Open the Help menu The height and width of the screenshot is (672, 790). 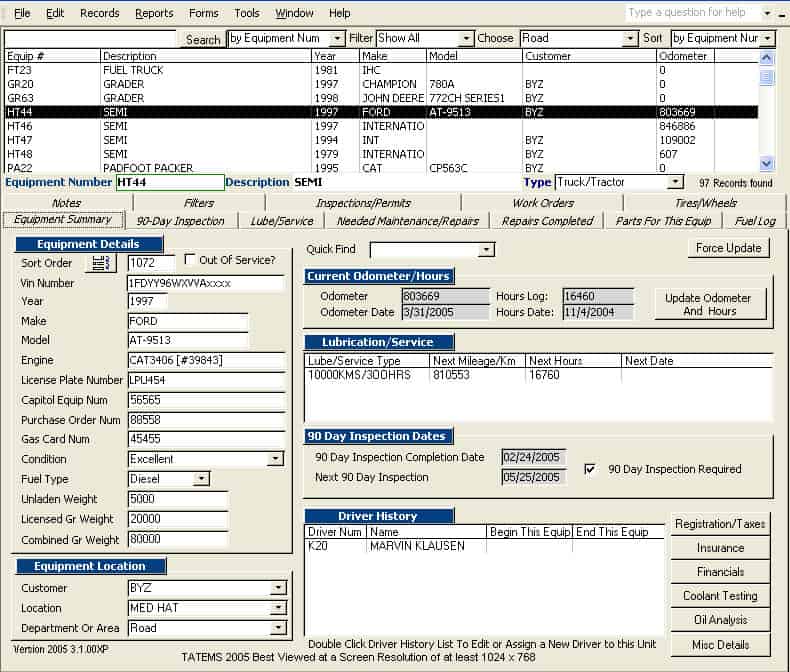coord(340,13)
